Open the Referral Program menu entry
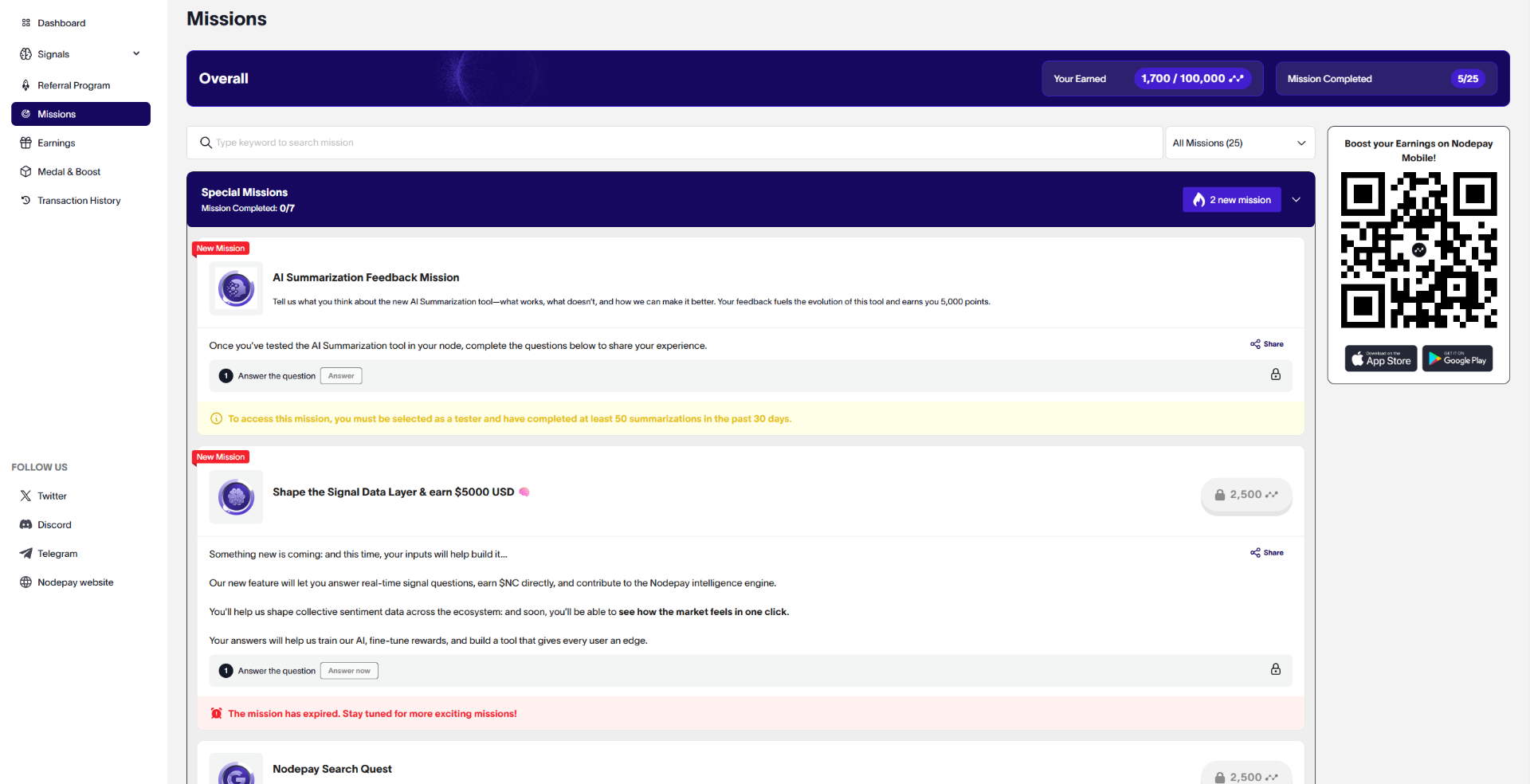 point(73,85)
